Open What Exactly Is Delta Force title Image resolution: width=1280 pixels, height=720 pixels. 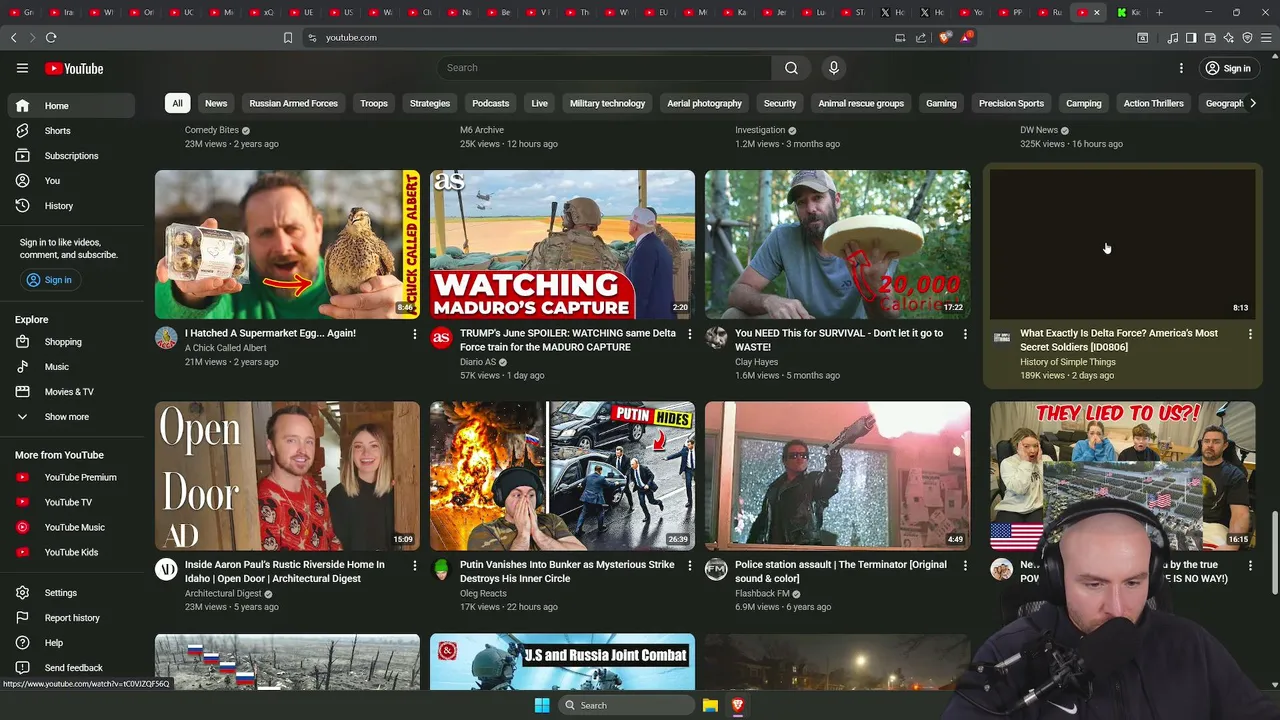tap(1119, 340)
